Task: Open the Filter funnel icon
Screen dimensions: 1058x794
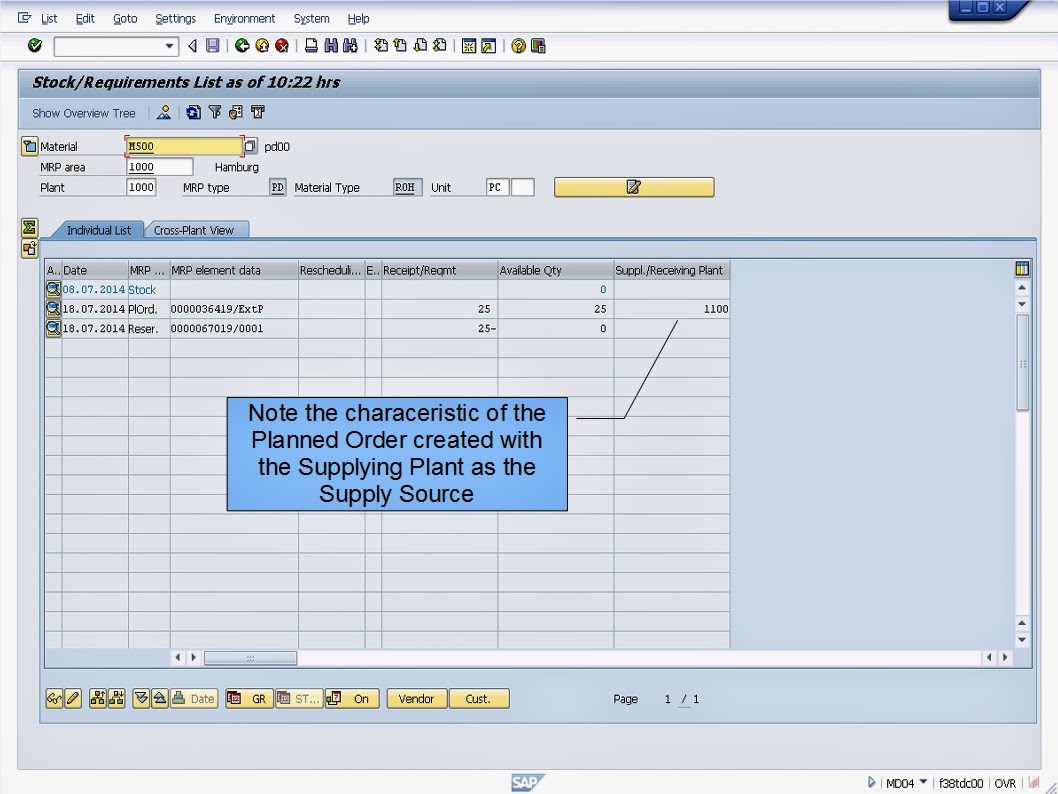Action: coord(215,112)
